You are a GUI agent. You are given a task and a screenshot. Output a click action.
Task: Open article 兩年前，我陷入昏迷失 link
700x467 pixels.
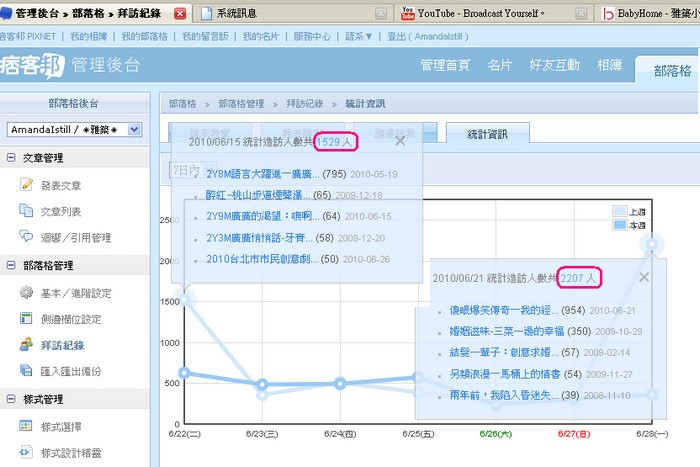click(504, 395)
